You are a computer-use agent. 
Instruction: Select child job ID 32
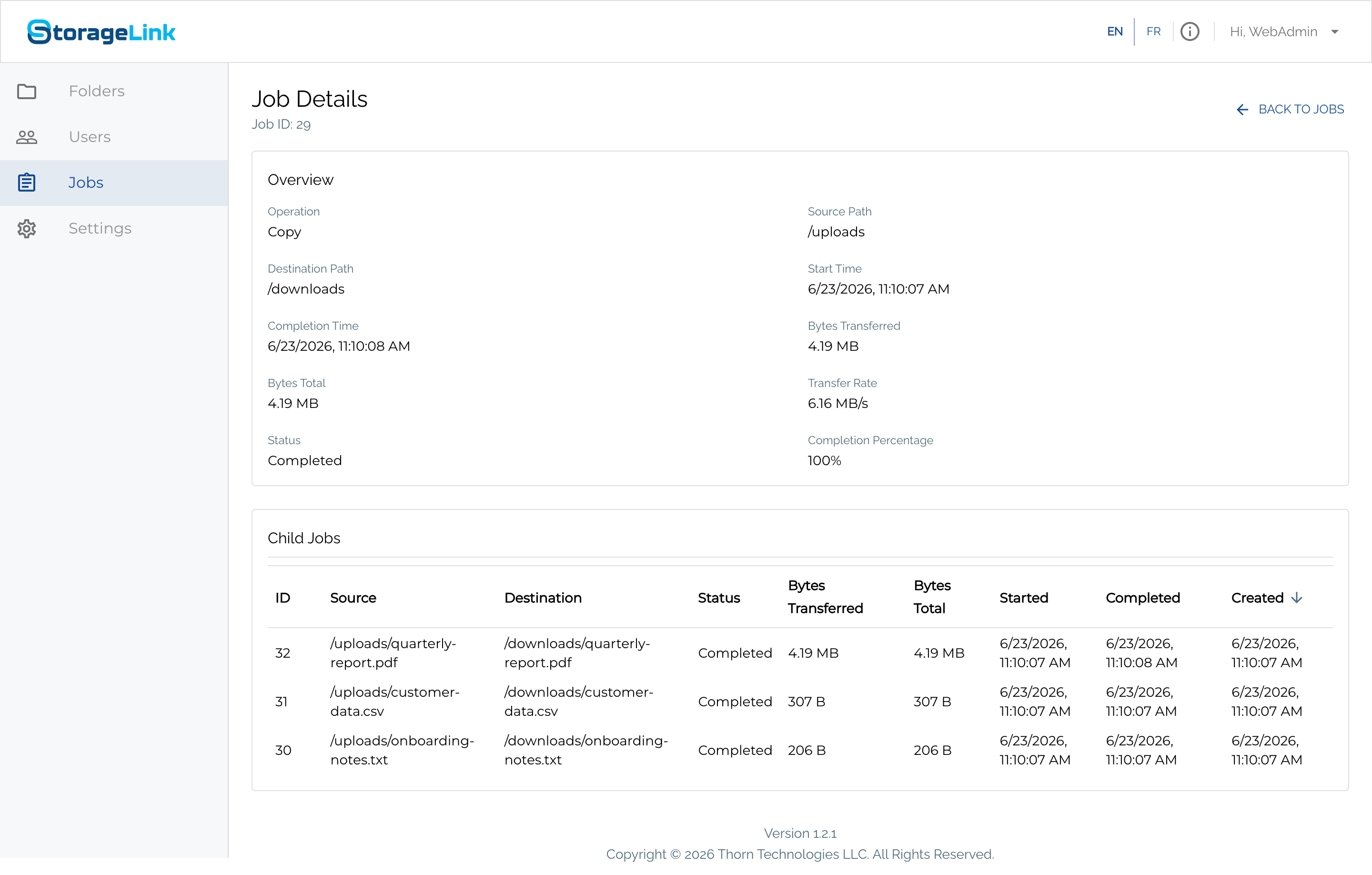pyautogui.click(x=283, y=653)
